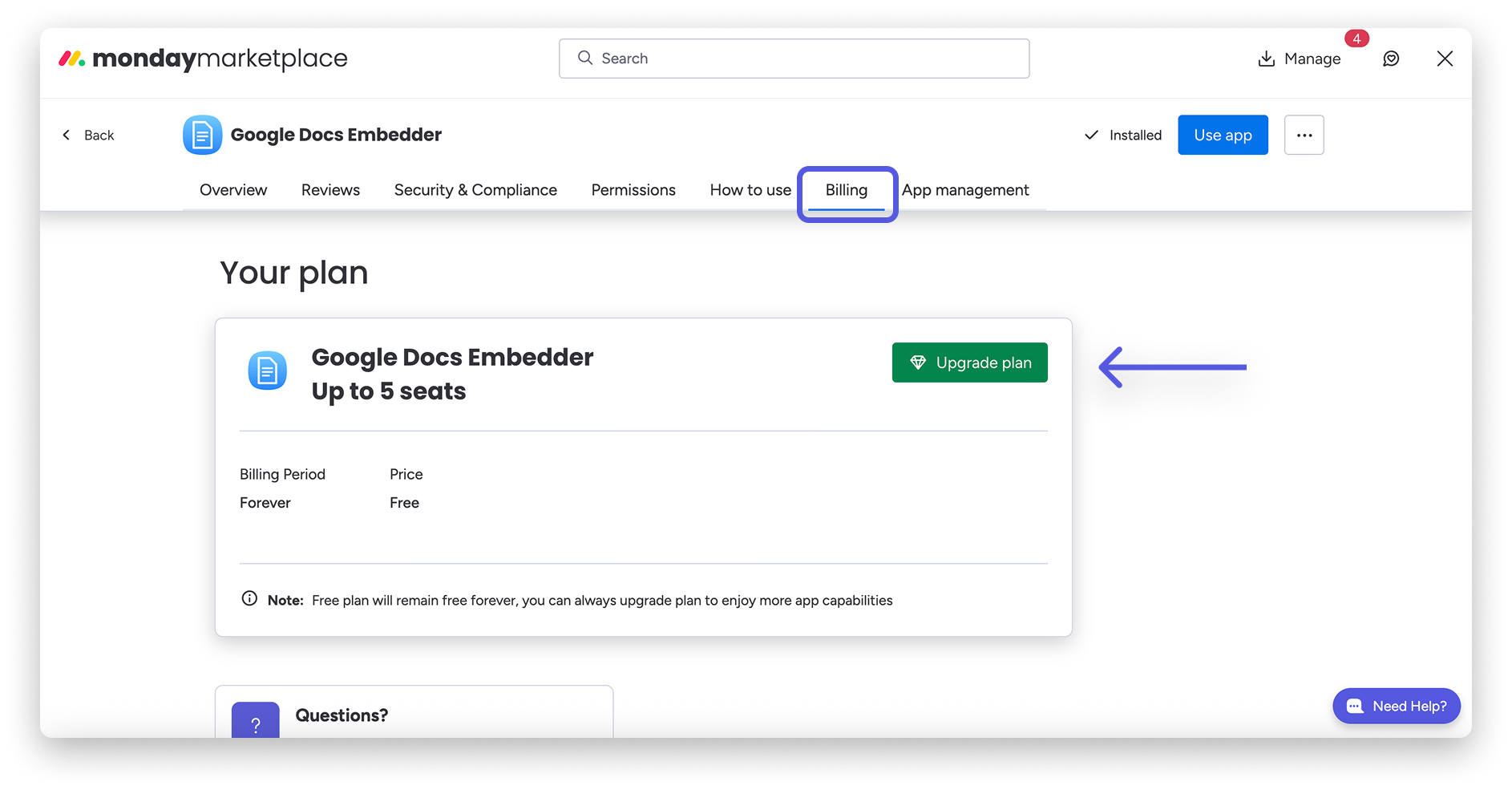Click the 'Google Docs Embedder' app header title

(336, 135)
